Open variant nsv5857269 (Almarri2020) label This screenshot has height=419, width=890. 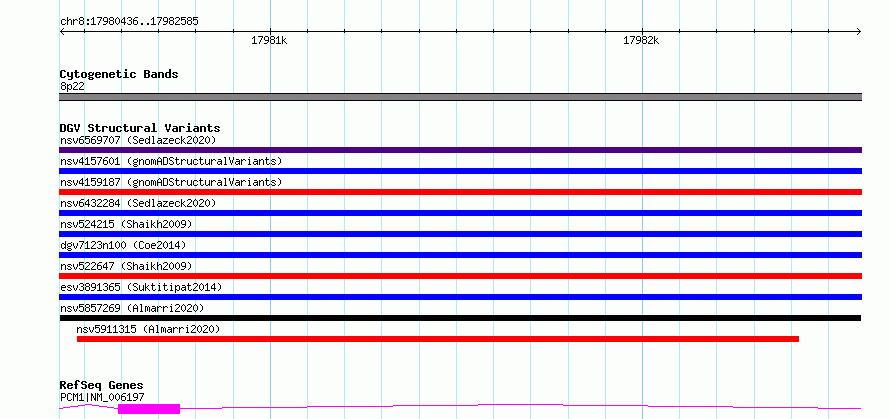[132, 308]
